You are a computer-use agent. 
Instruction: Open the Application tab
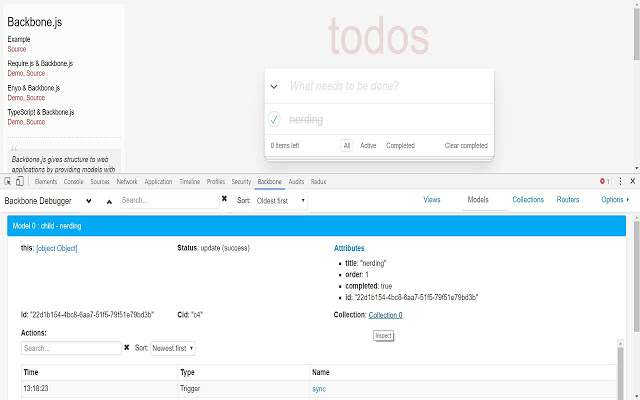click(x=158, y=182)
